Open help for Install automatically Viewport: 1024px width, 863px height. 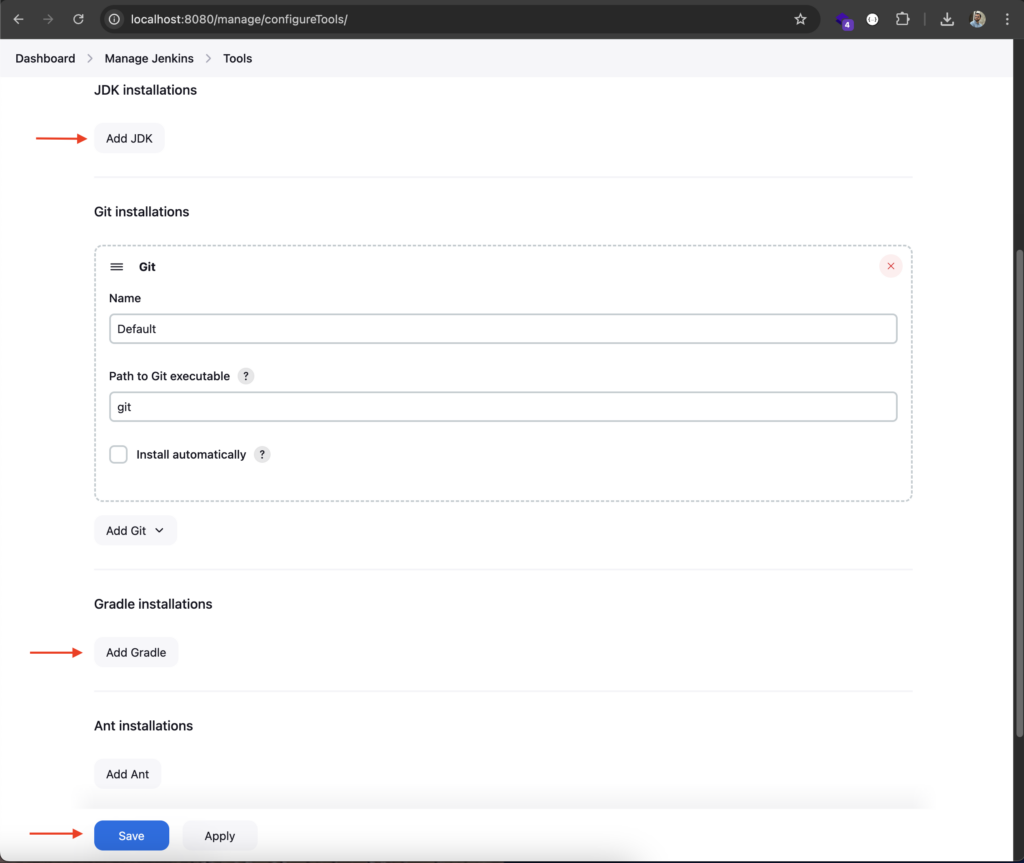coord(262,455)
